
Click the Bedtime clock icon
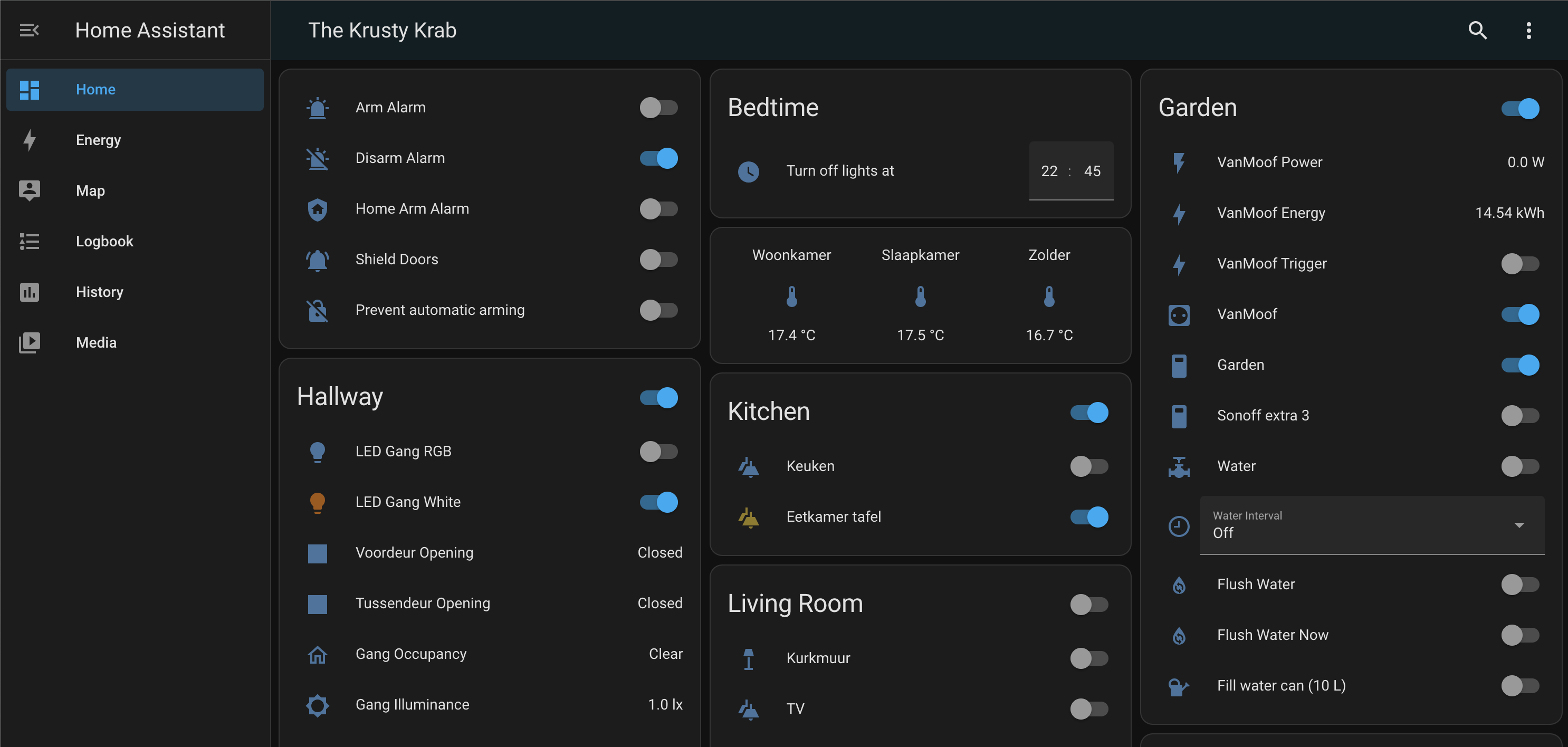click(x=748, y=171)
